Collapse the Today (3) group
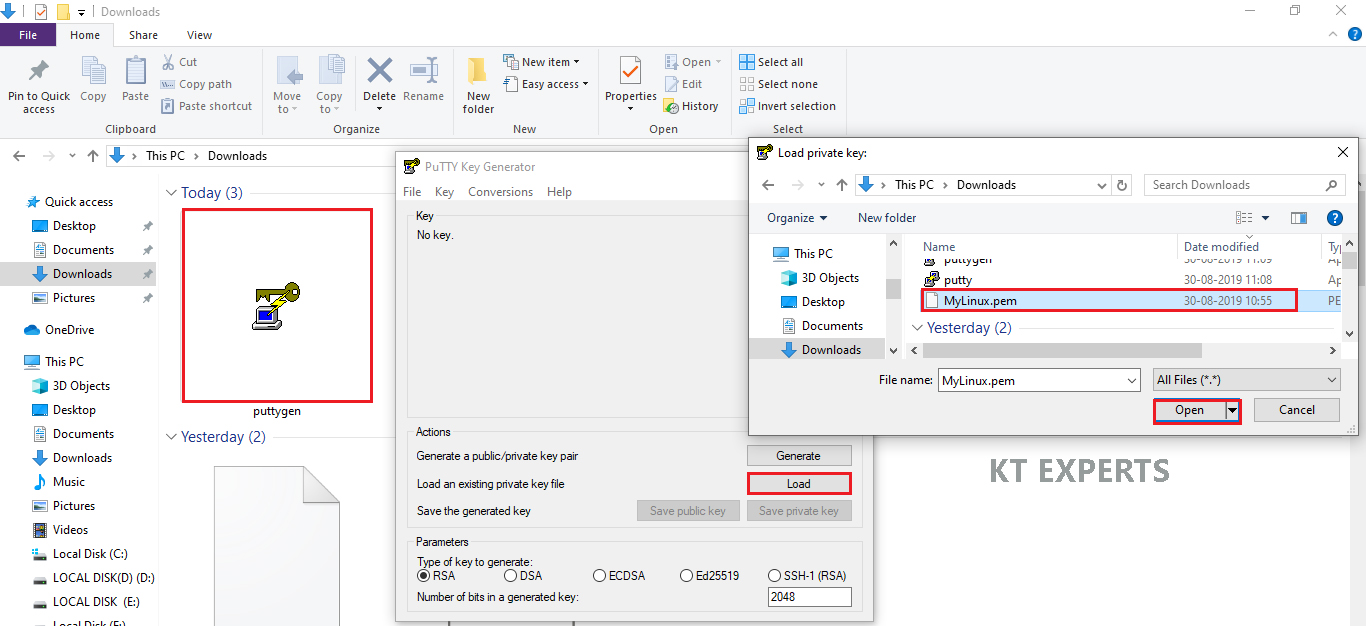This screenshot has height=626, width=1366. (x=171, y=193)
